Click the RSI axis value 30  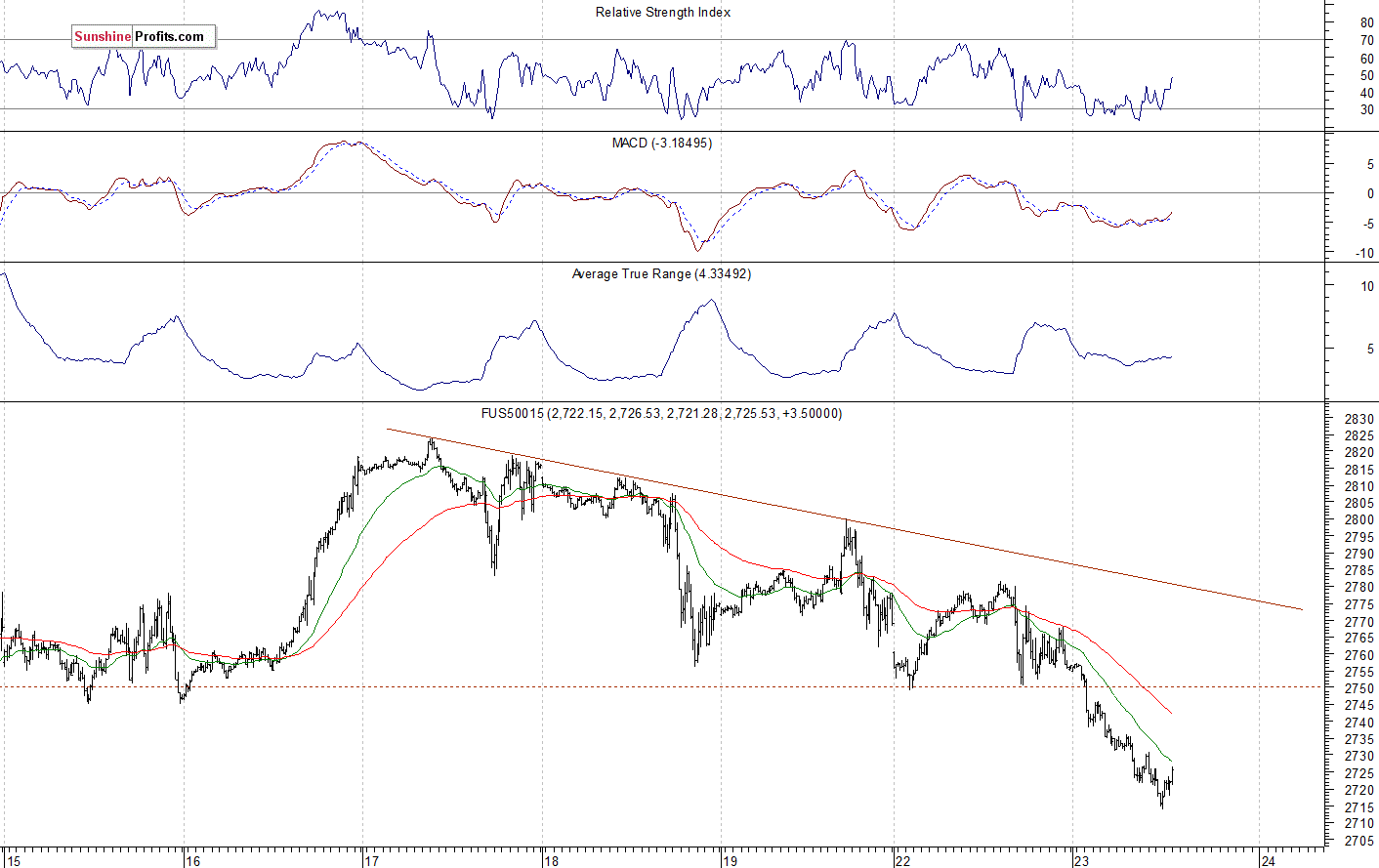[1366, 109]
